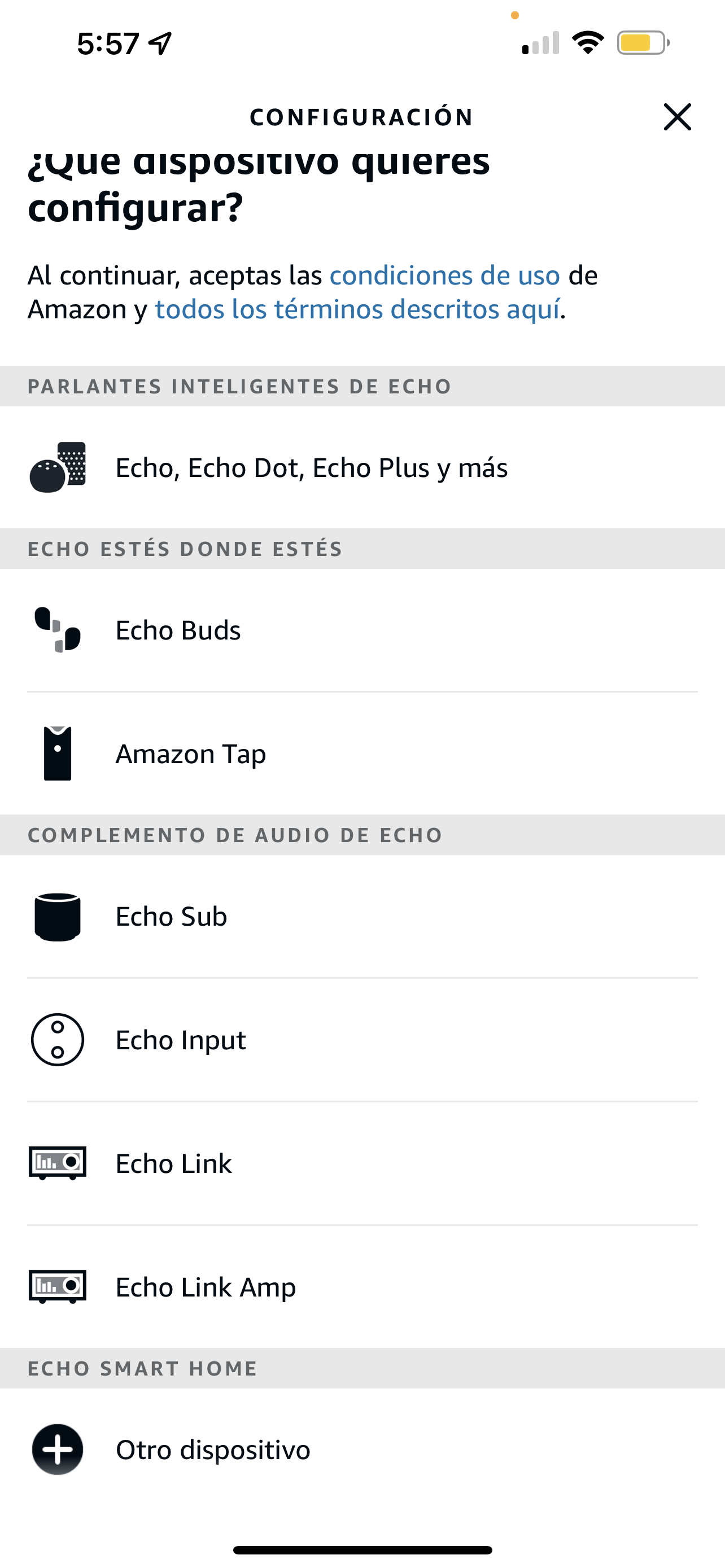Viewport: 725px width, 1568px height.
Task: Pick Echo Link Amp label
Action: [x=206, y=1287]
